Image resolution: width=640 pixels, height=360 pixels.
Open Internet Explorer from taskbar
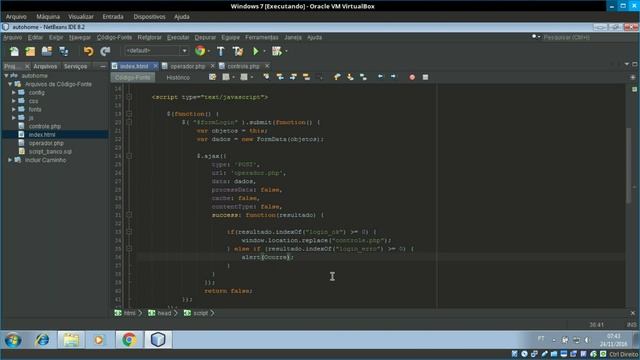tap(42, 340)
